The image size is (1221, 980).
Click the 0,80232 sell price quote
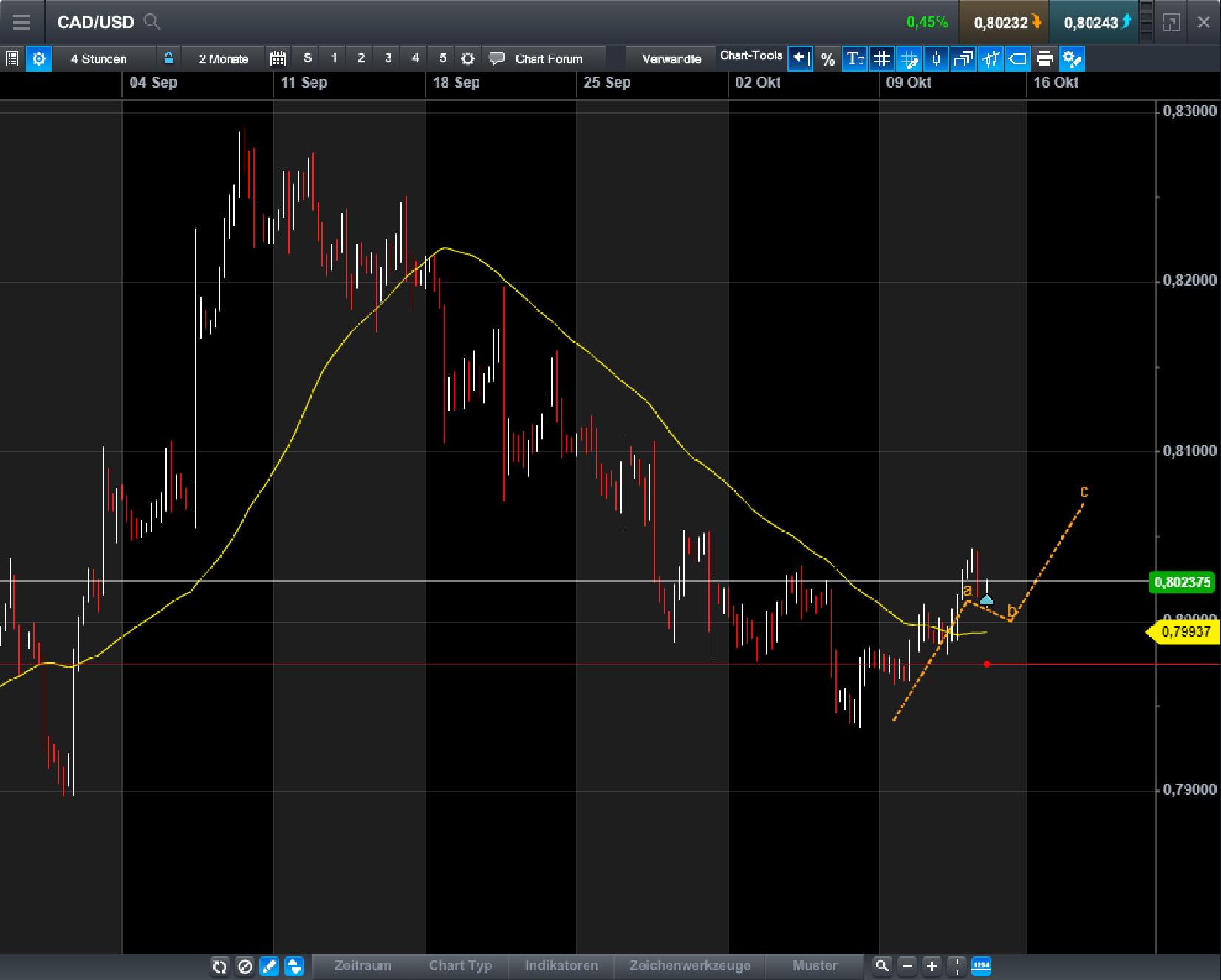[1003, 22]
